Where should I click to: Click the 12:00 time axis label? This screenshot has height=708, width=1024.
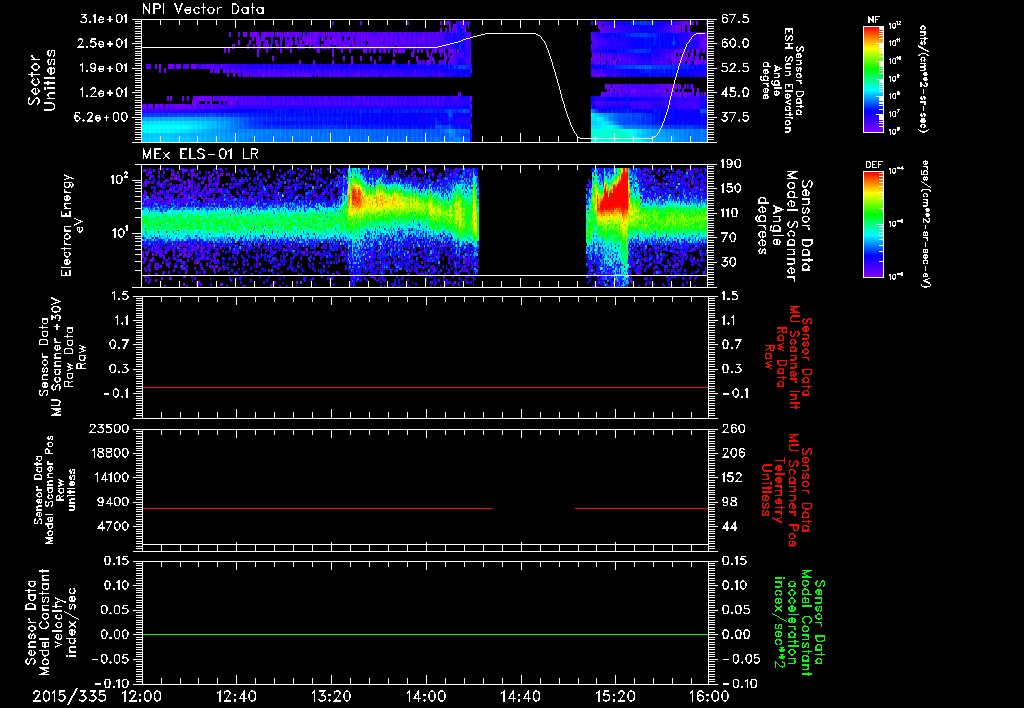pos(142,696)
